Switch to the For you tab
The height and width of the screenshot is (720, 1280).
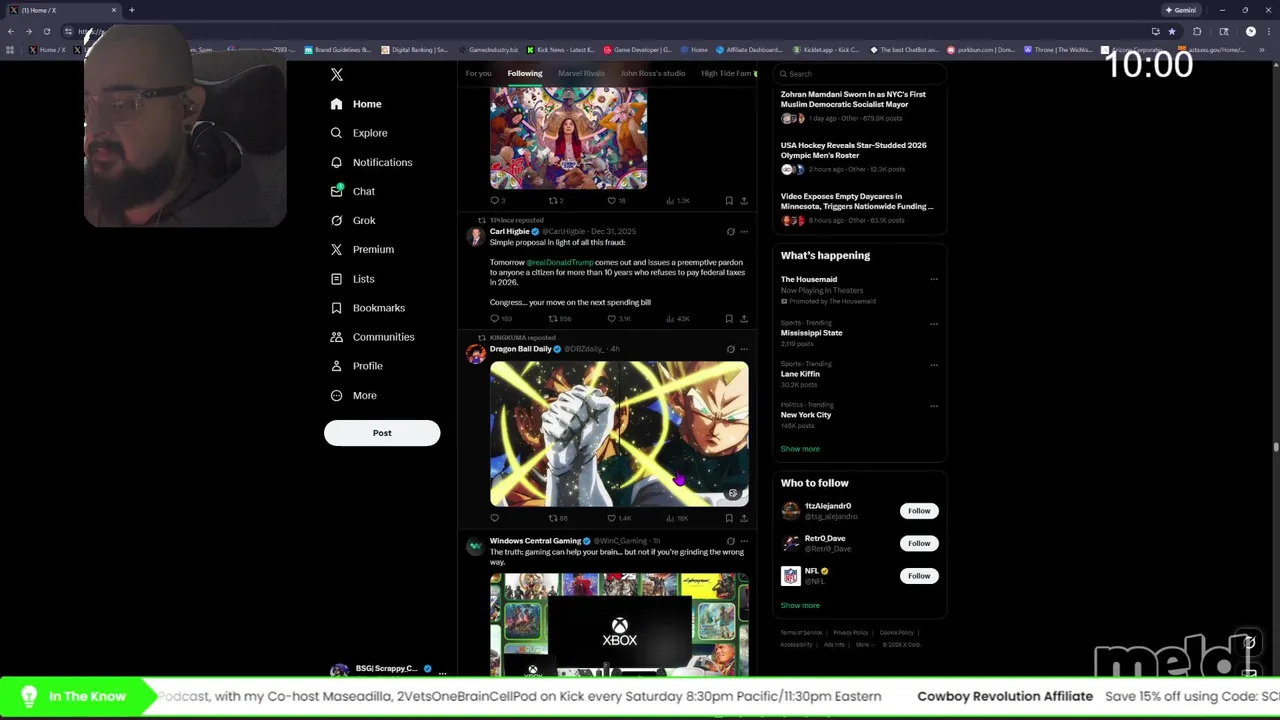tap(478, 73)
